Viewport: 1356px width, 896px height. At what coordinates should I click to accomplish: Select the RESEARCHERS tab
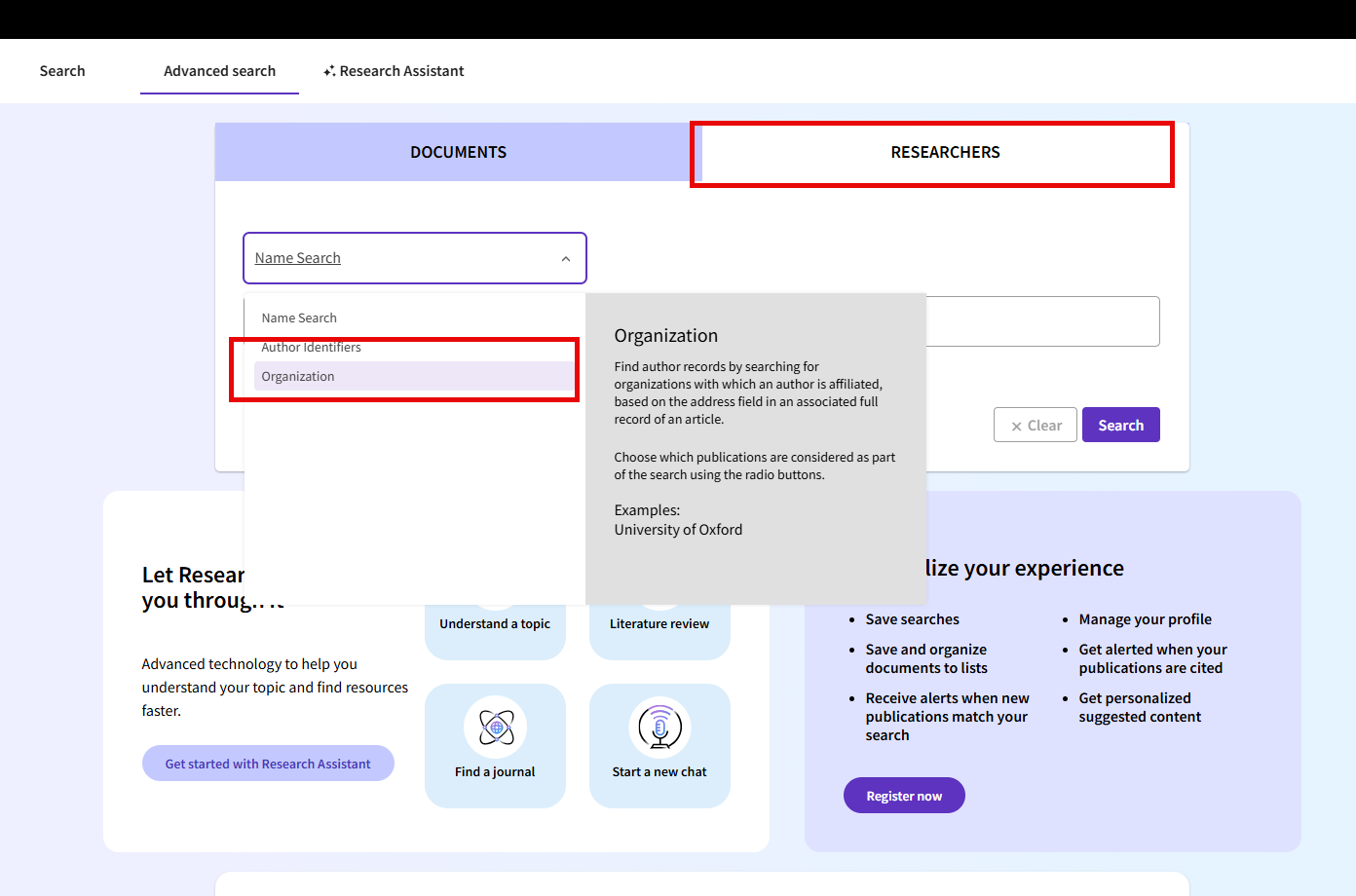click(x=944, y=152)
